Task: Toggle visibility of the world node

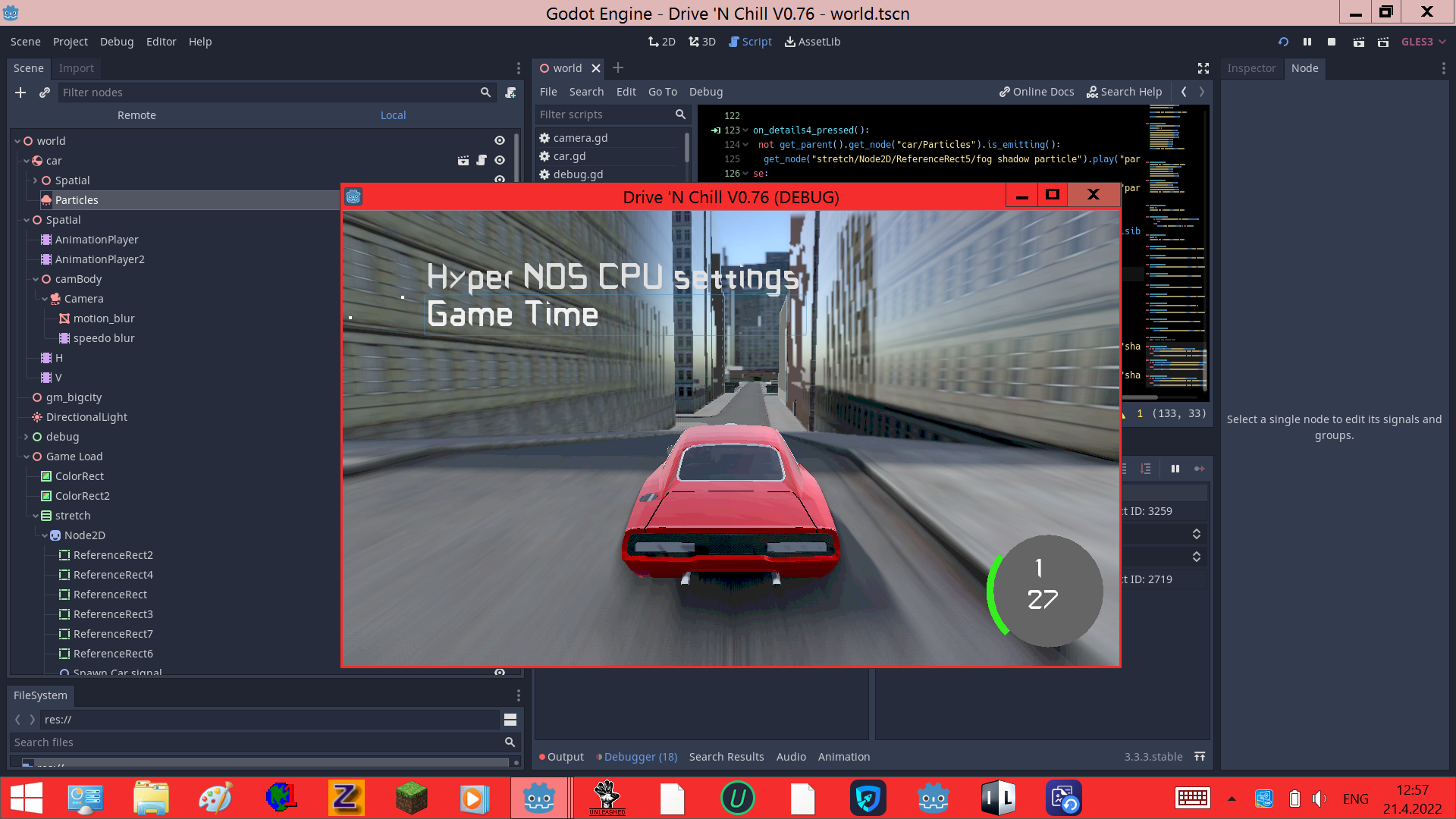Action: [x=500, y=141]
